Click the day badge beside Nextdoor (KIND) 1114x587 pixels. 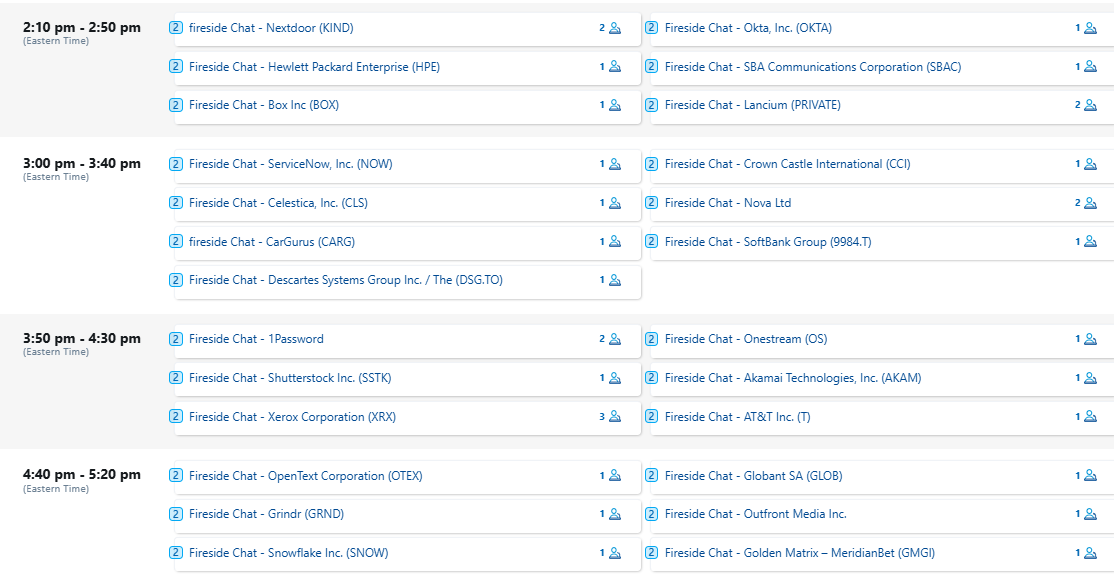[x=176, y=28]
